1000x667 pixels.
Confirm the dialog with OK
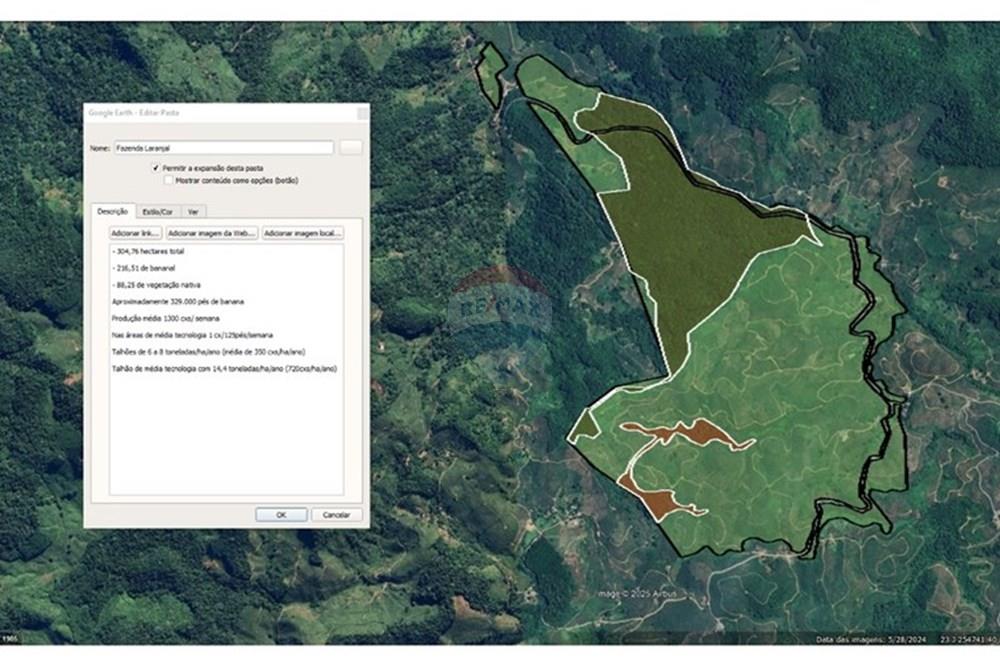[281, 514]
